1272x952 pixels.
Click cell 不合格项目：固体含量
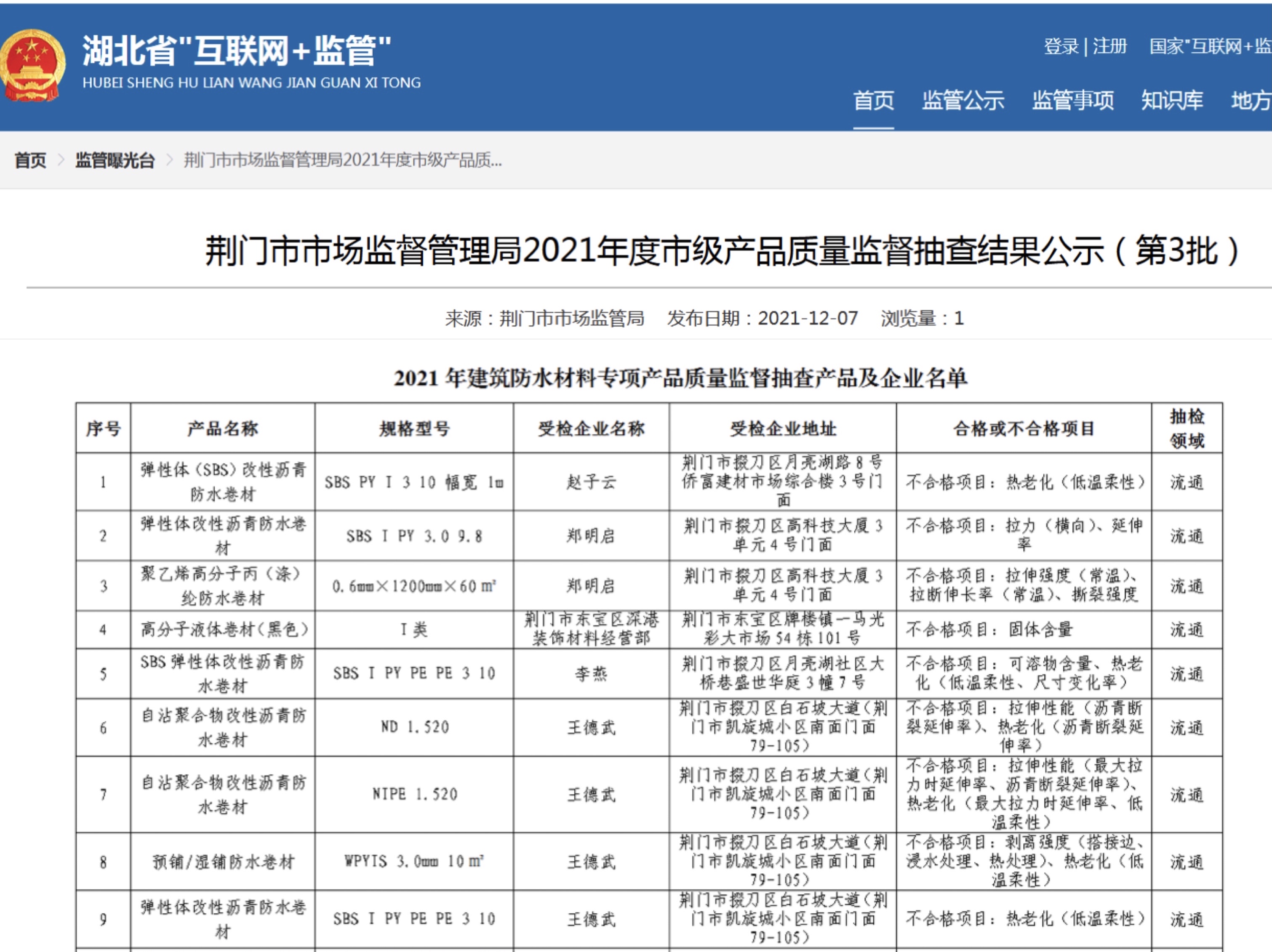point(1024,630)
